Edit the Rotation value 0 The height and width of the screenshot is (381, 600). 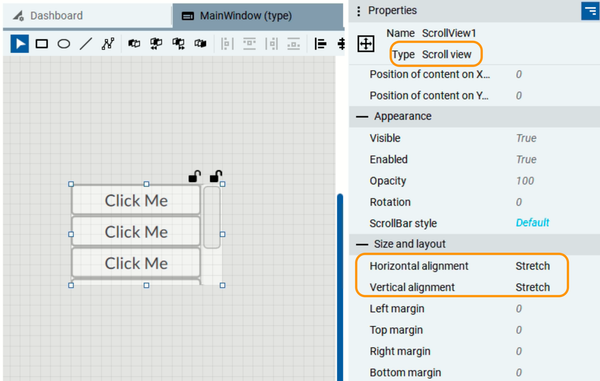518,202
